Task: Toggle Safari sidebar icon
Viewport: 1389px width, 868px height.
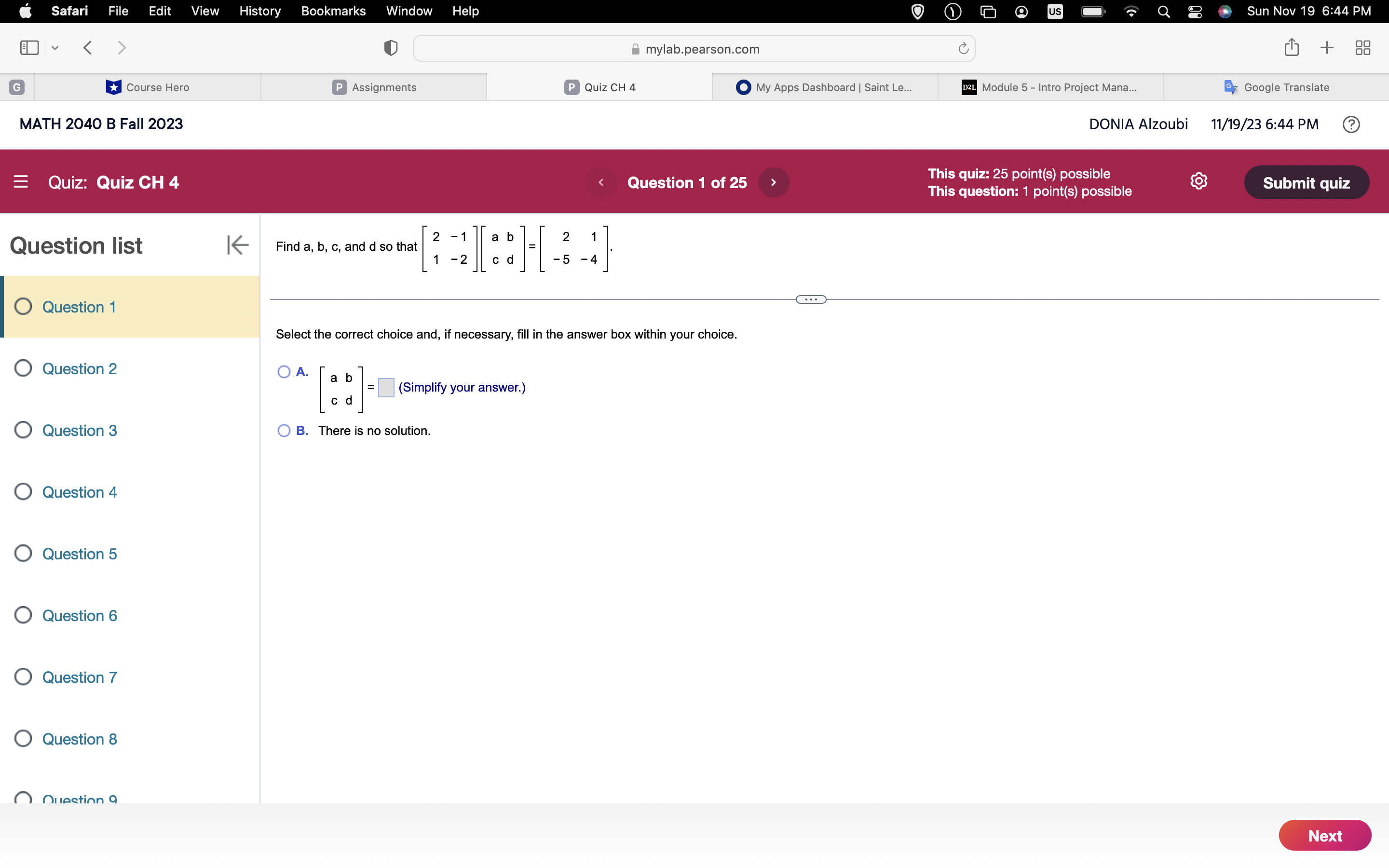Action: [29, 48]
